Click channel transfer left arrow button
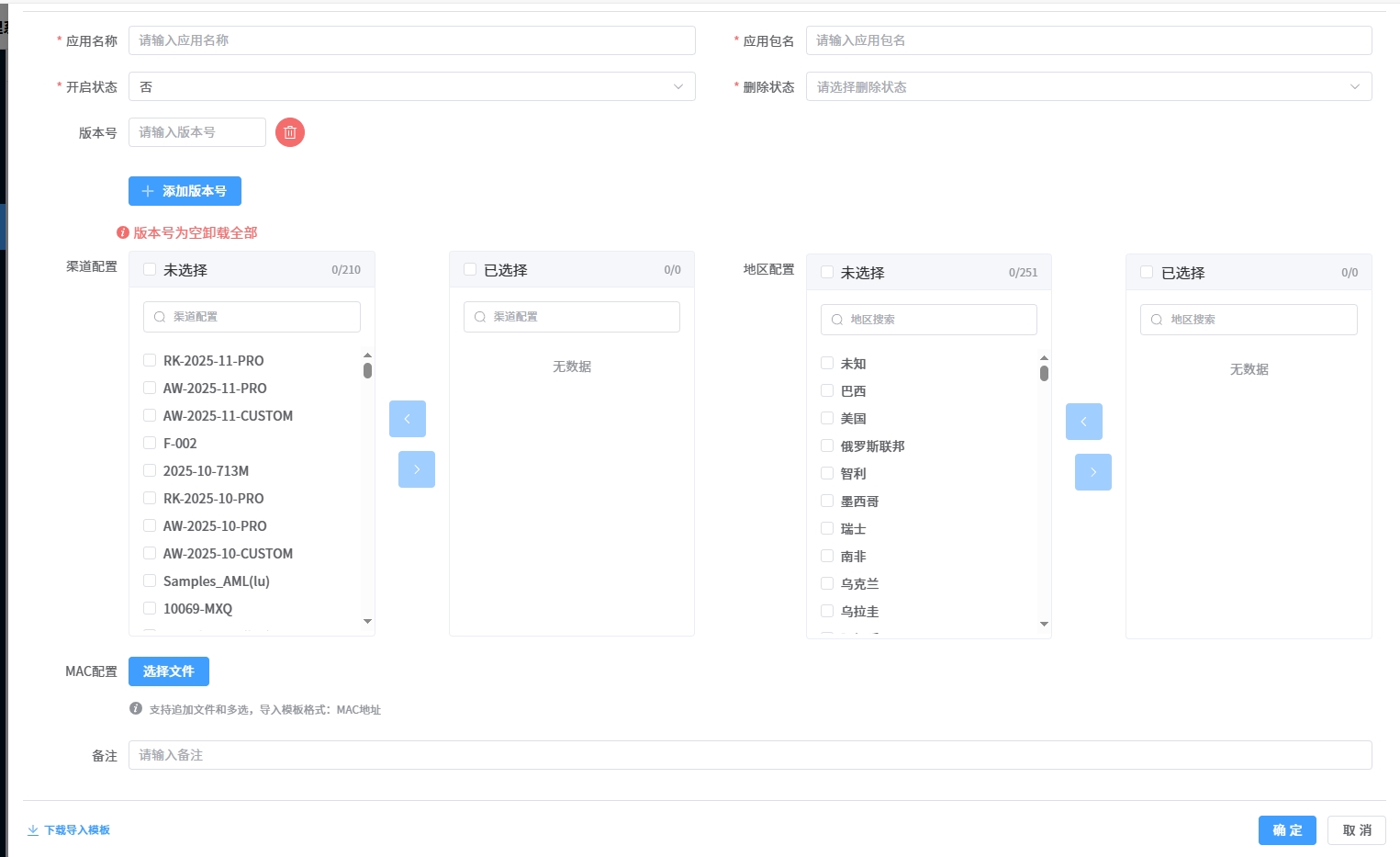The width and height of the screenshot is (1400, 857). click(x=407, y=419)
